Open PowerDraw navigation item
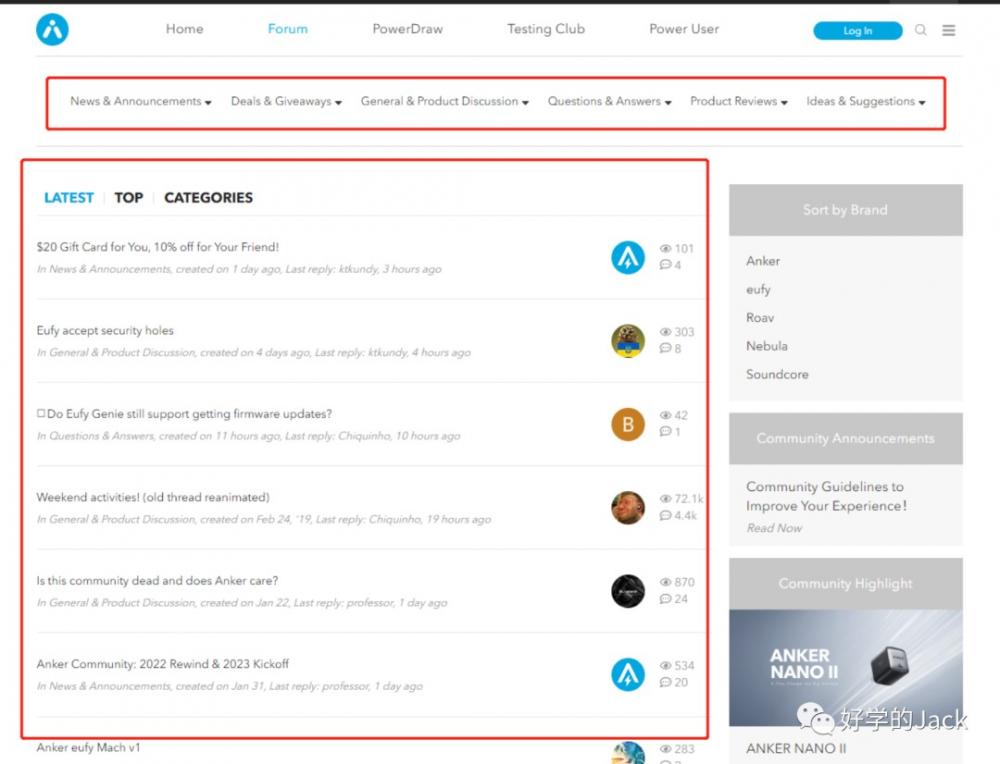Viewport: 1000px width, 764px height. 408,29
